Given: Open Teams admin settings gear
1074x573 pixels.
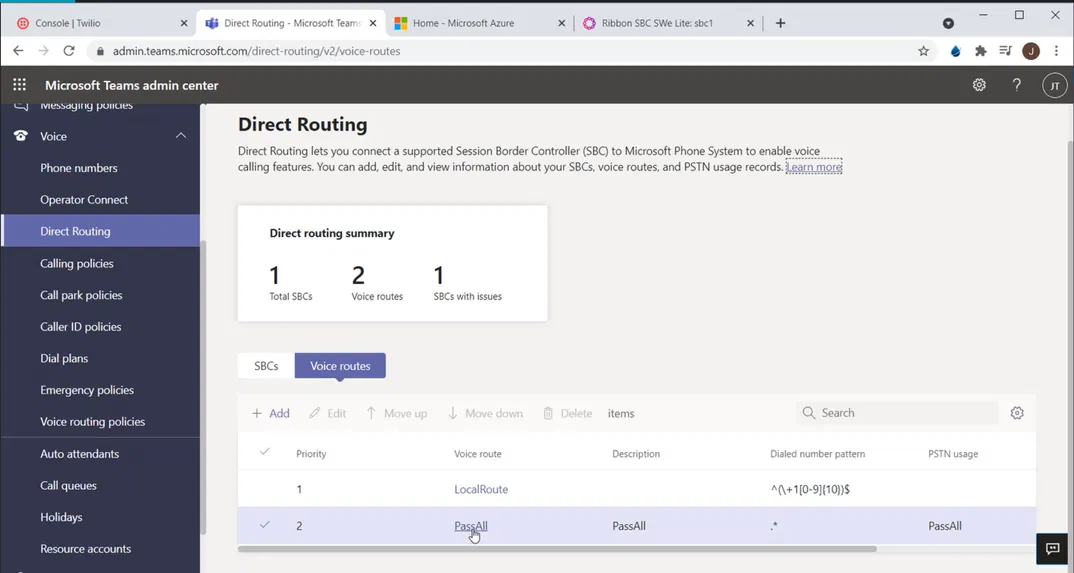Looking at the screenshot, I should pyautogui.click(x=979, y=85).
